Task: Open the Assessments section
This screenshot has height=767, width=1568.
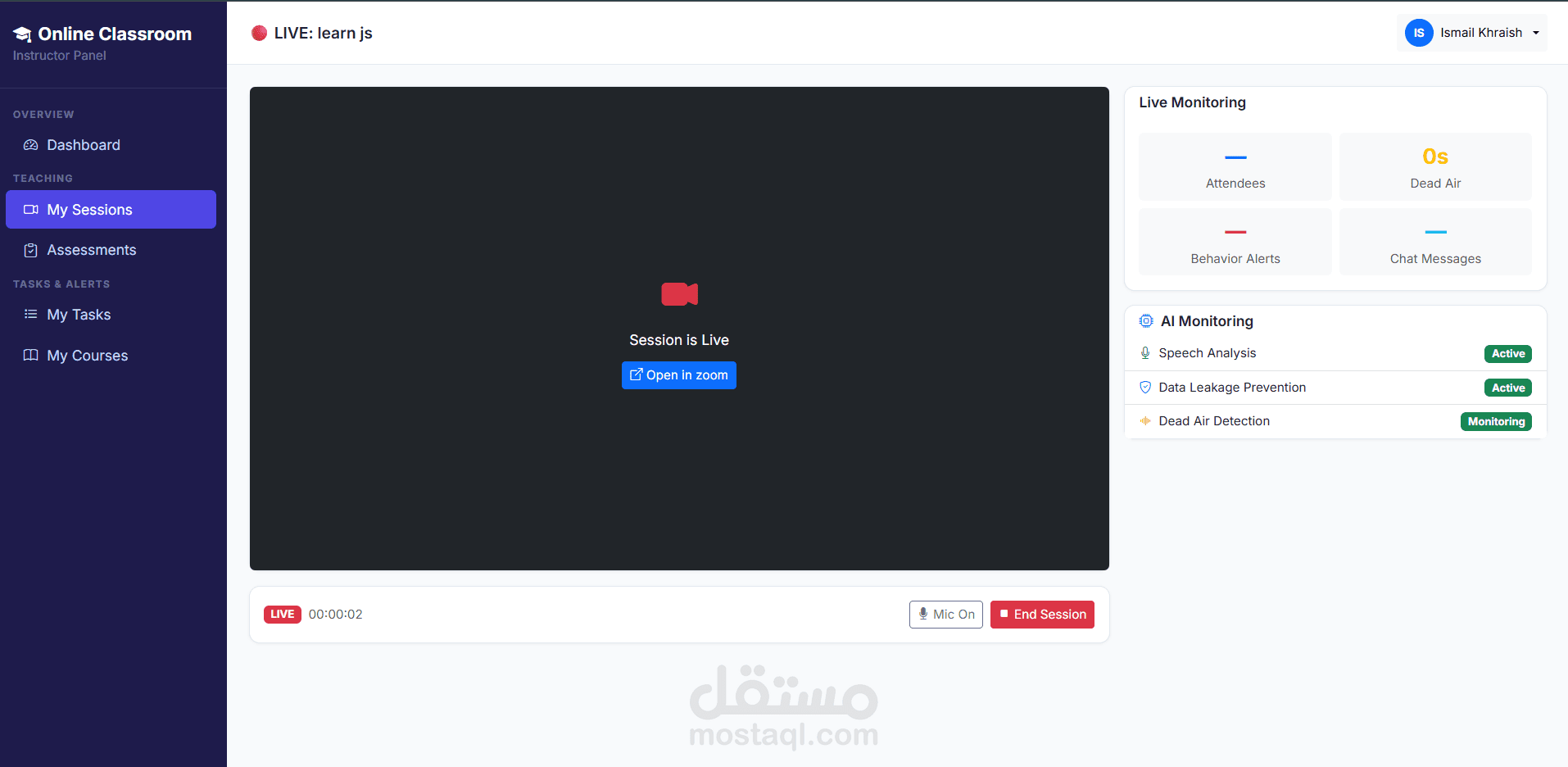Action: click(x=111, y=250)
